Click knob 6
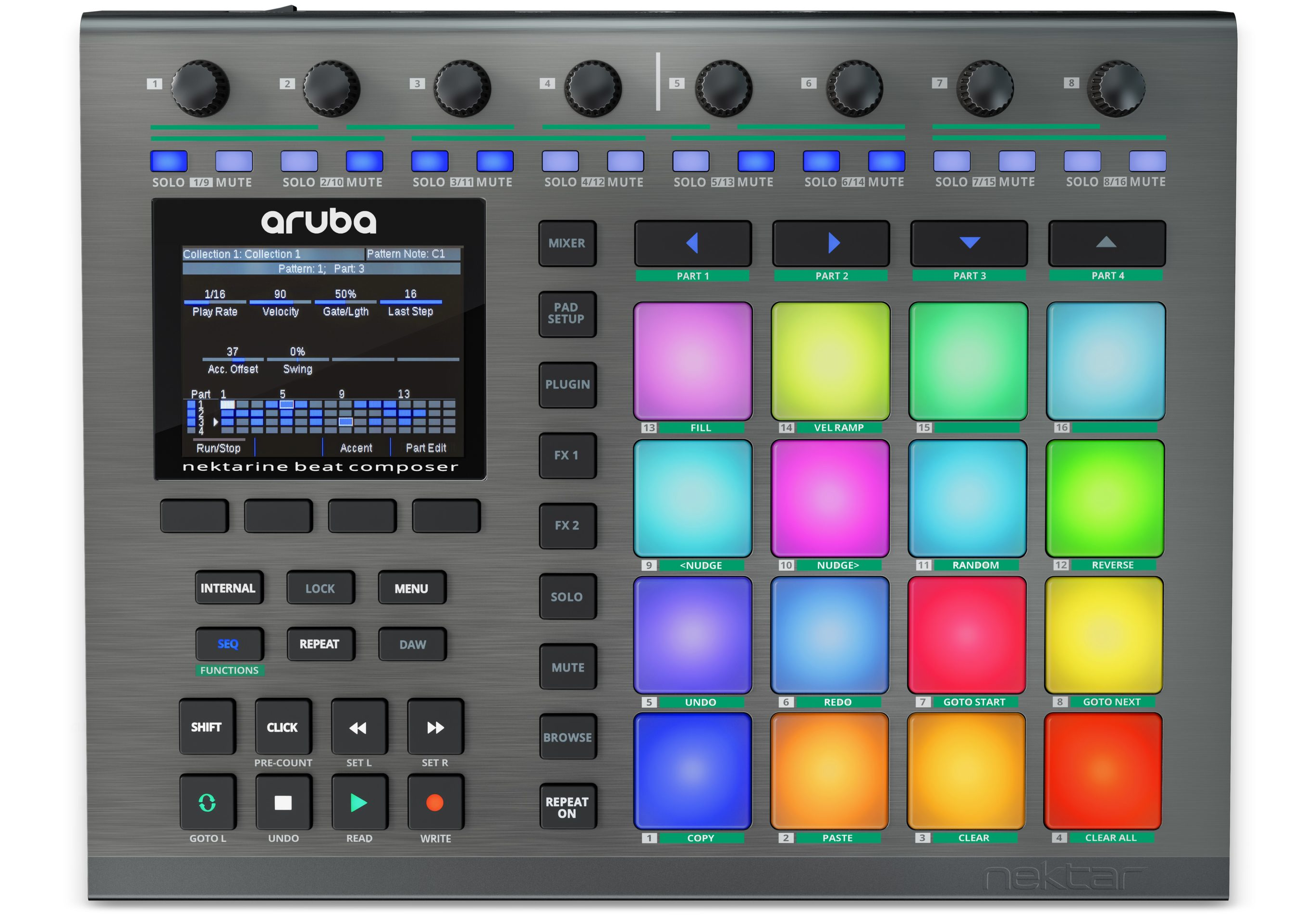The image size is (1316, 921). click(x=854, y=88)
